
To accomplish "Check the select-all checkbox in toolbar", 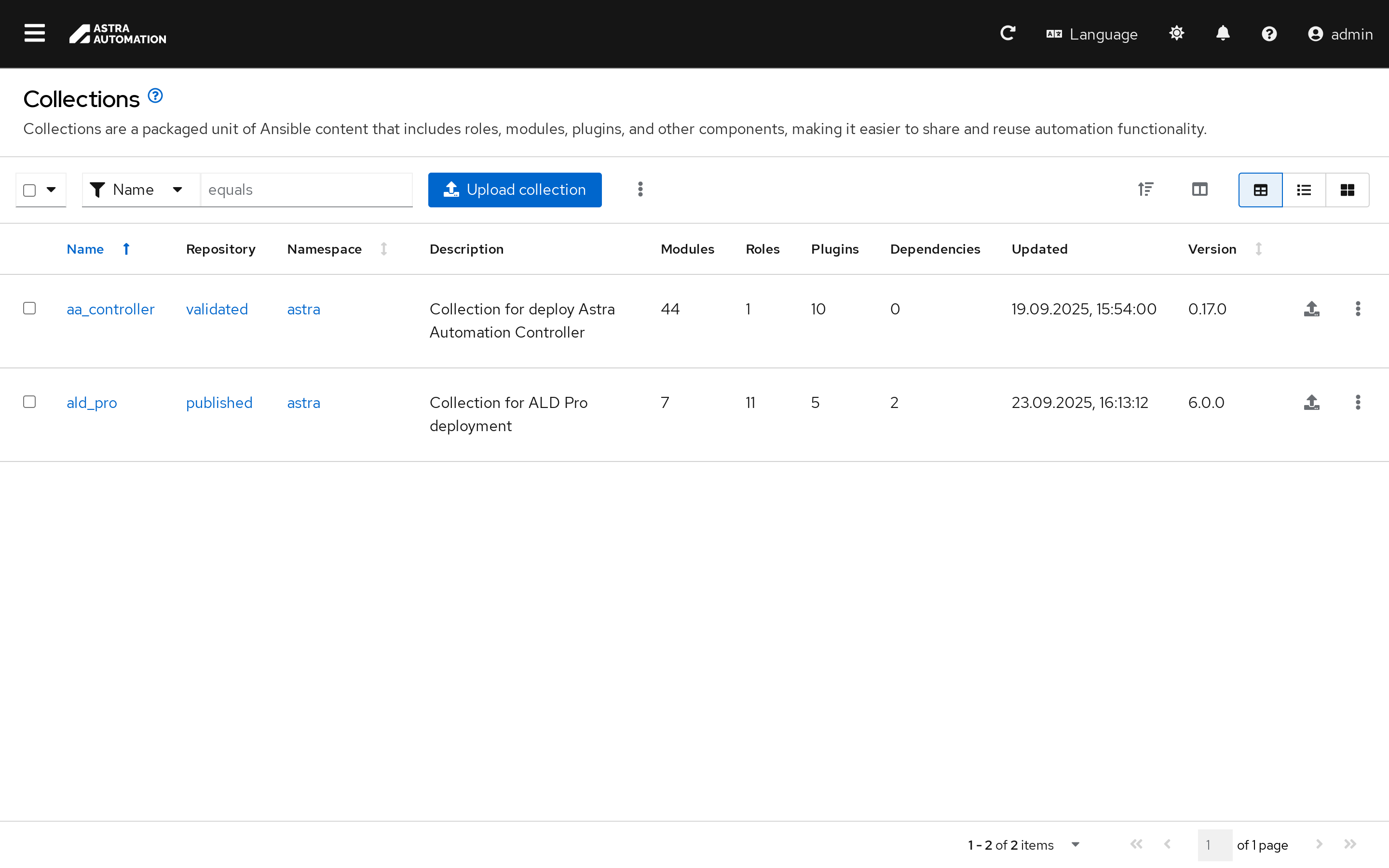I will [29, 190].
